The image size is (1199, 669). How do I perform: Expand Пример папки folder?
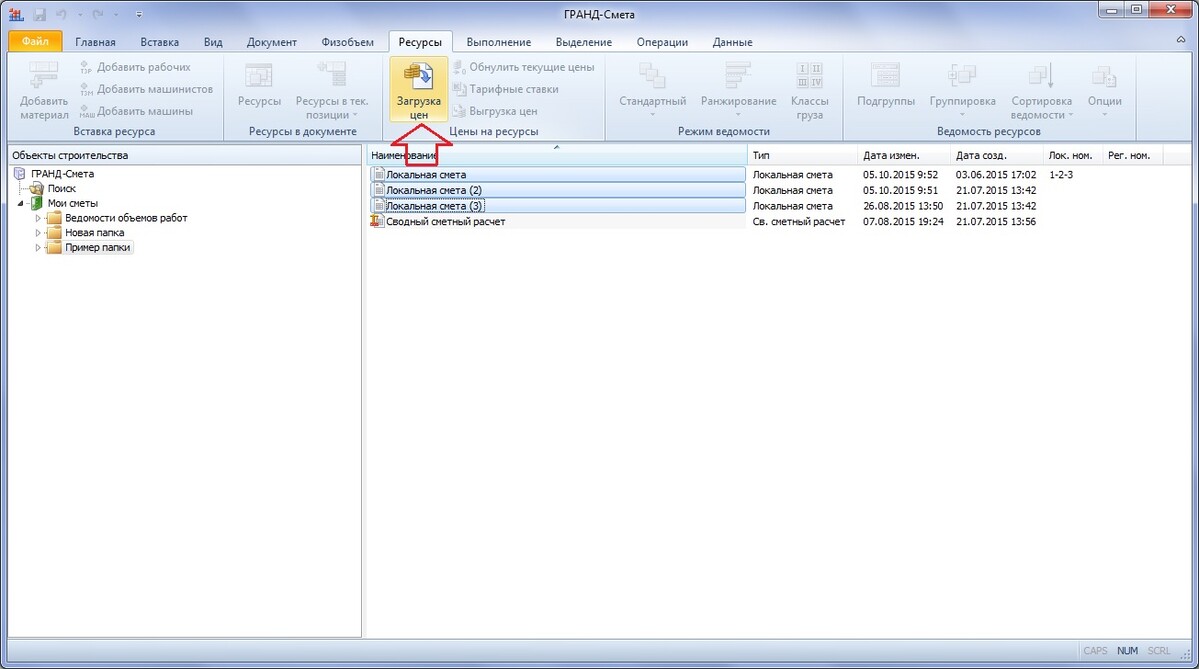click(37, 248)
